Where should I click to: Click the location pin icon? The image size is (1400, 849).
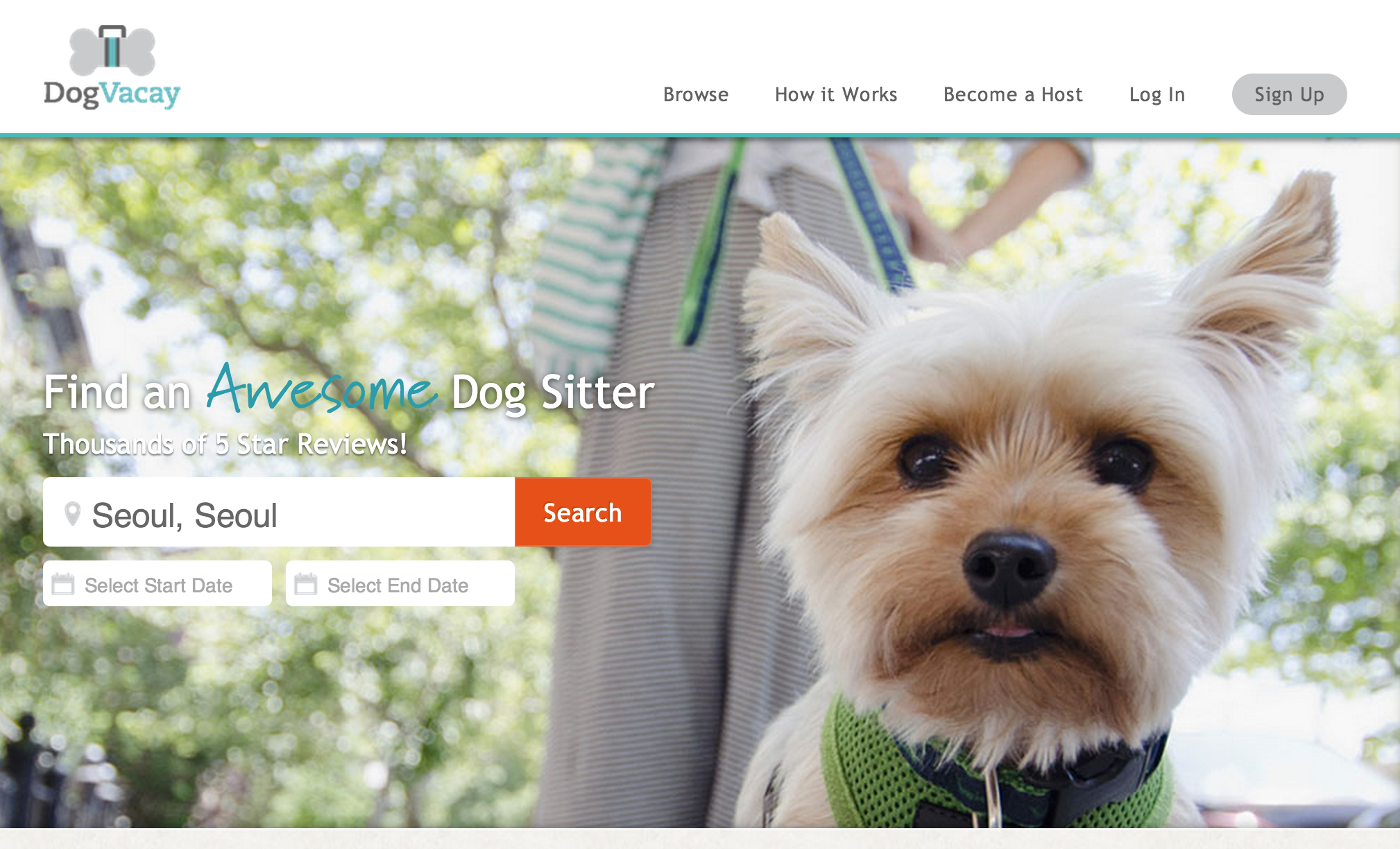click(72, 514)
